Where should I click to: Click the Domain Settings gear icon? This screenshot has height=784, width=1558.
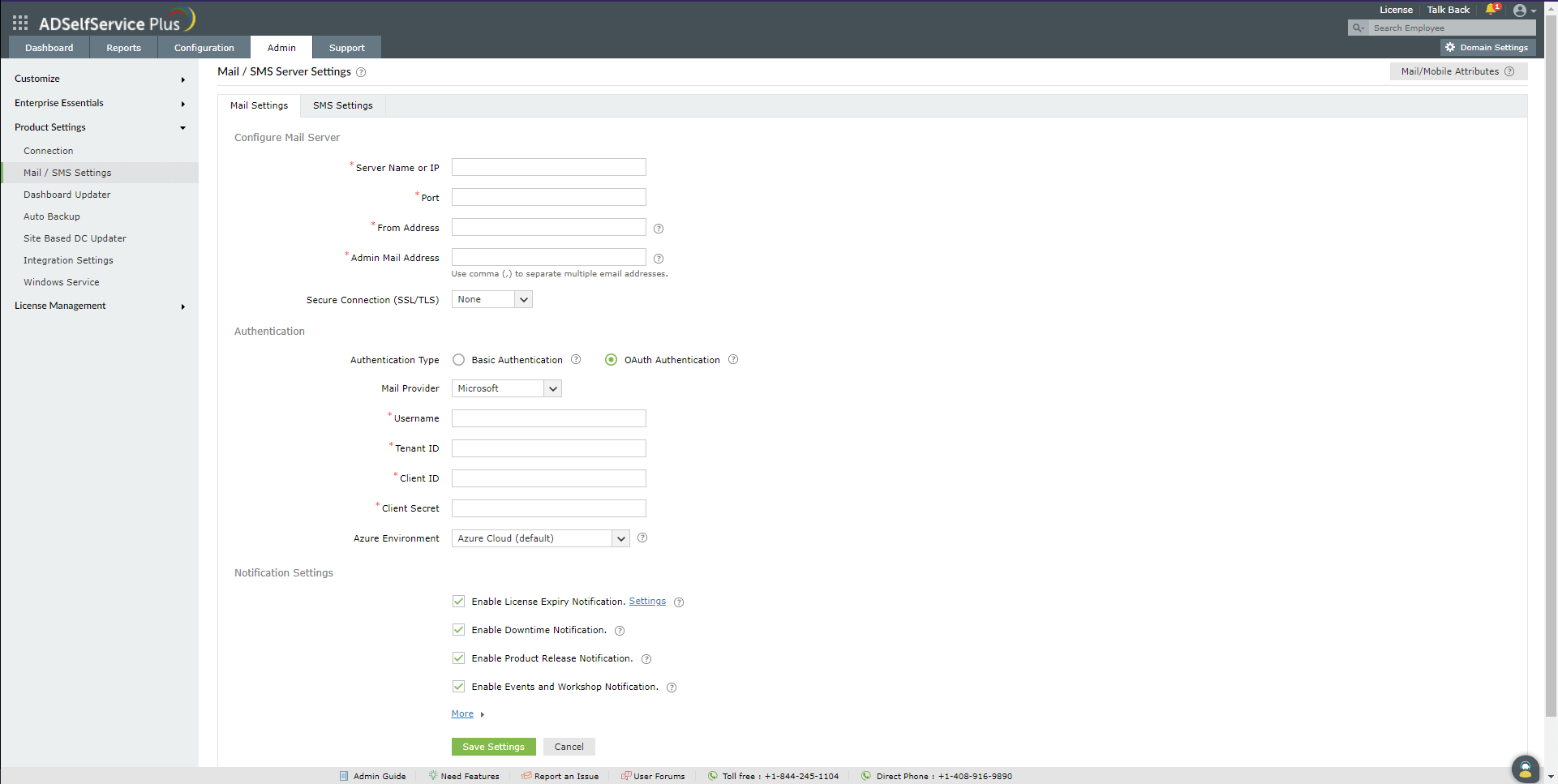1451,46
